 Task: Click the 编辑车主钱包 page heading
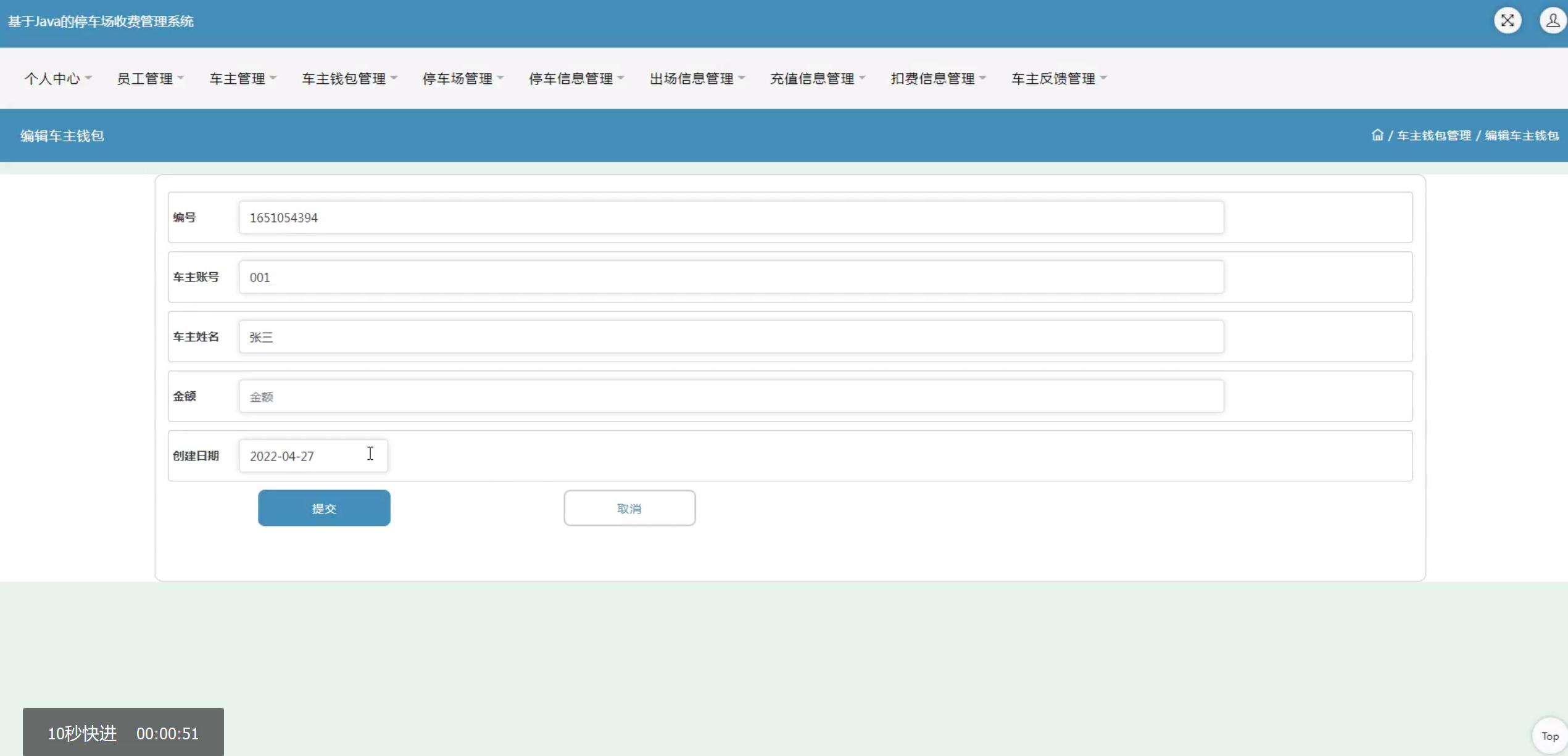pyautogui.click(x=62, y=136)
